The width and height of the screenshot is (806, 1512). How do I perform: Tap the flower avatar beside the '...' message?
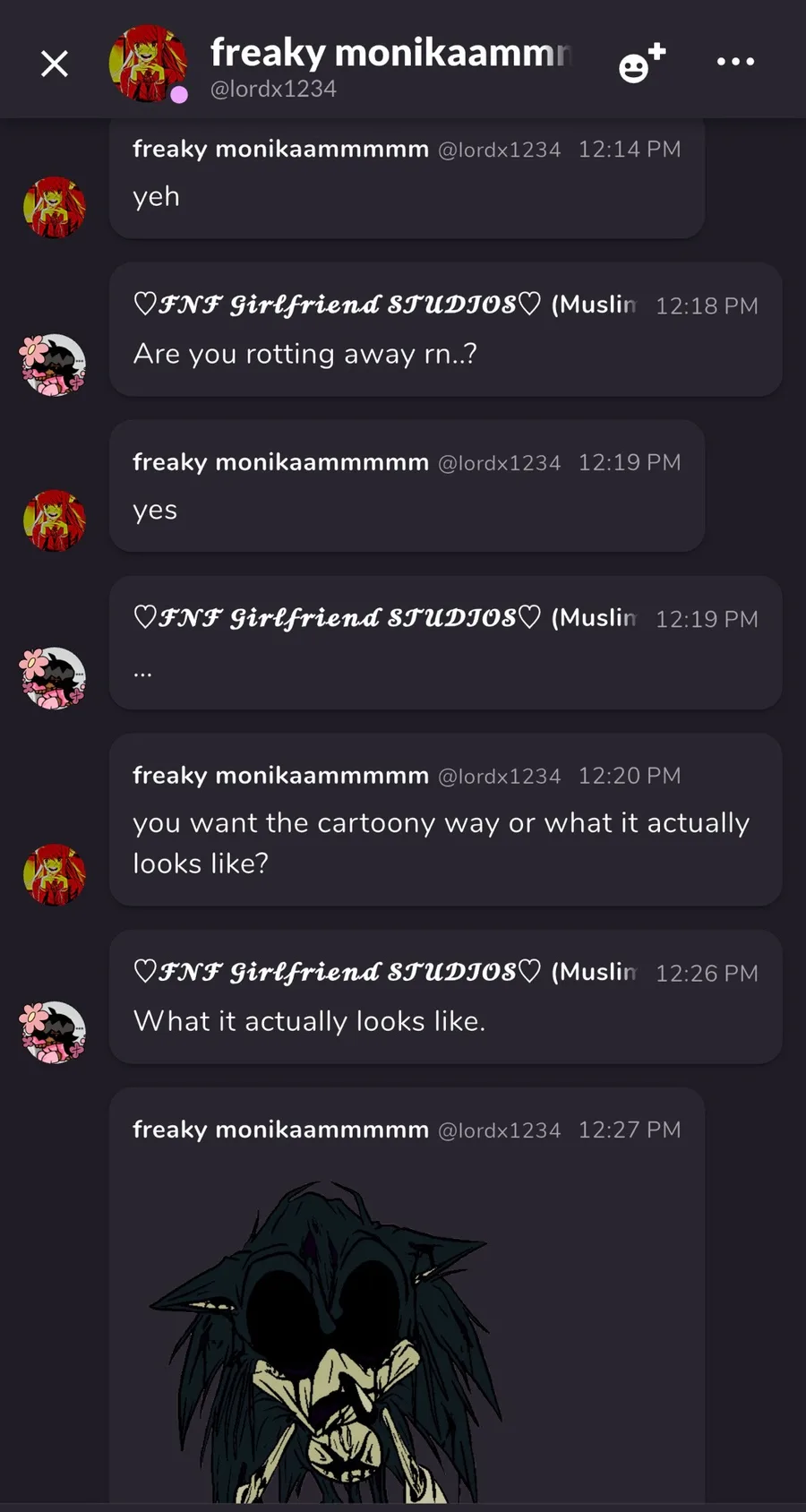coord(53,678)
